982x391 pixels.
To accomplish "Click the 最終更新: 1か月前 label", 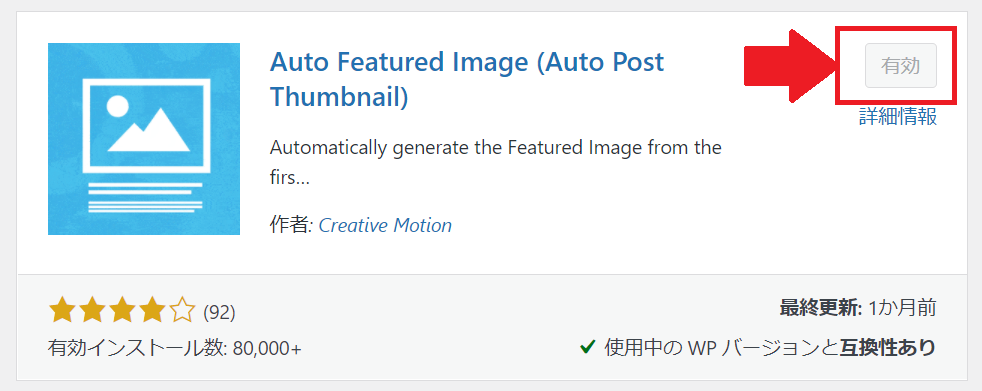I will pyautogui.click(x=857, y=308).
